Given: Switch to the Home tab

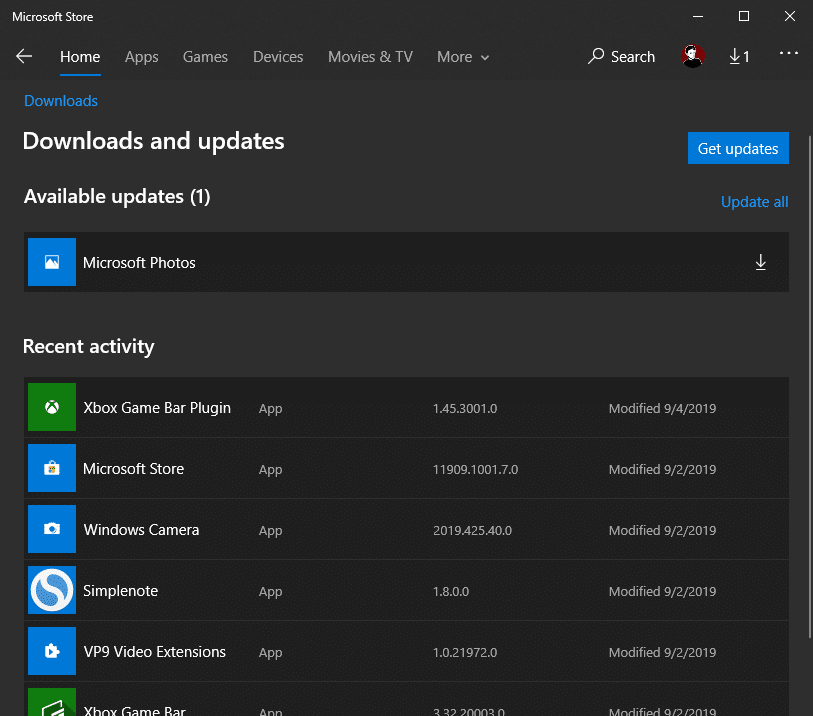Looking at the screenshot, I should tap(80, 57).
